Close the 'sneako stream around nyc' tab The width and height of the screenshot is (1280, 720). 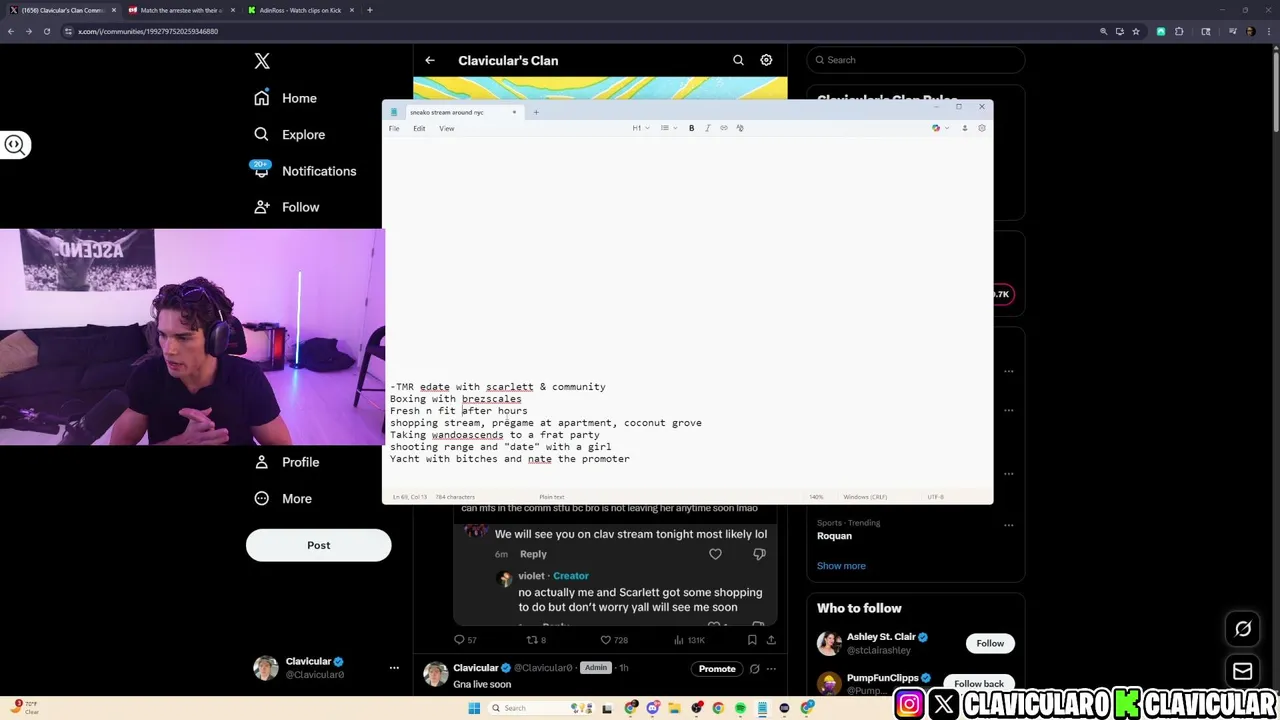tap(514, 112)
